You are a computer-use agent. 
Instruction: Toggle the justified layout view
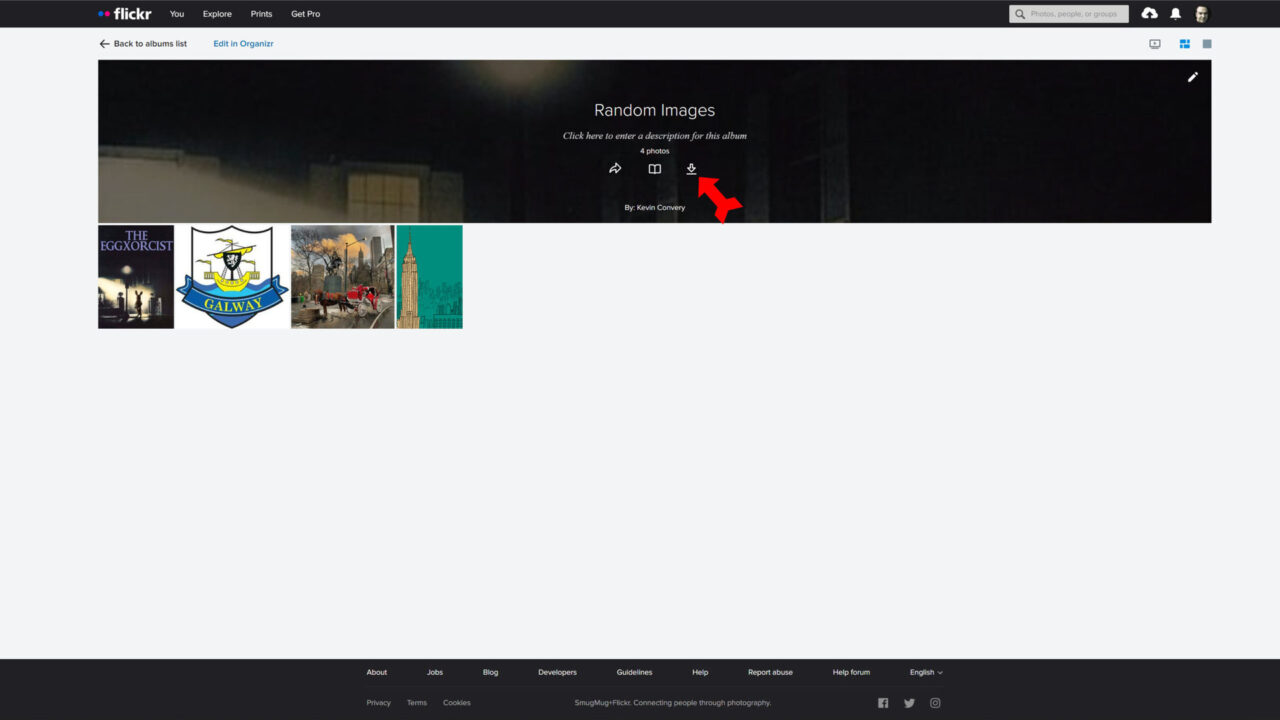click(x=1207, y=44)
